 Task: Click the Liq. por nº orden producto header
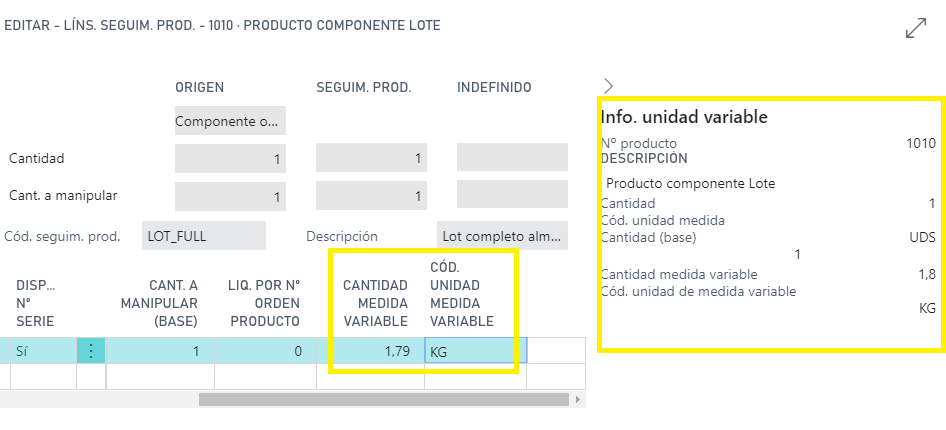tap(265, 303)
